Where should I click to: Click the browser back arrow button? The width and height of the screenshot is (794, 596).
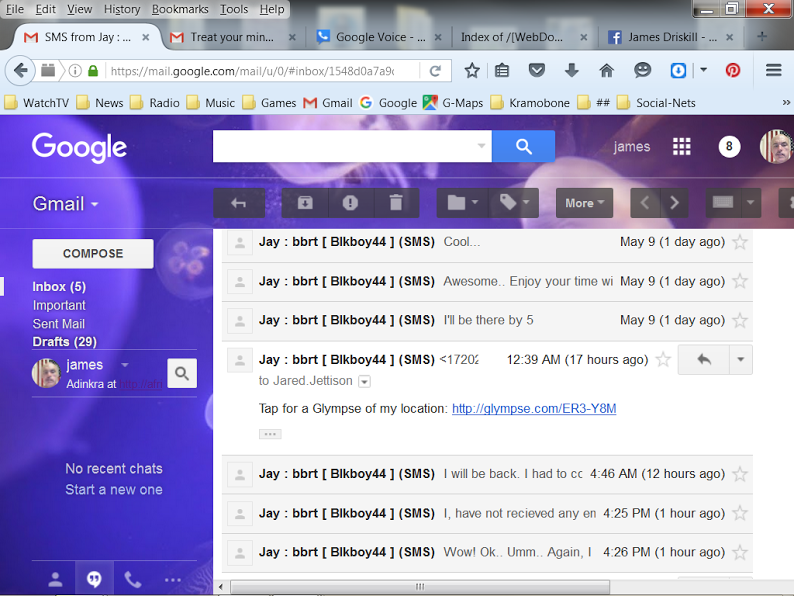coord(20,70)
